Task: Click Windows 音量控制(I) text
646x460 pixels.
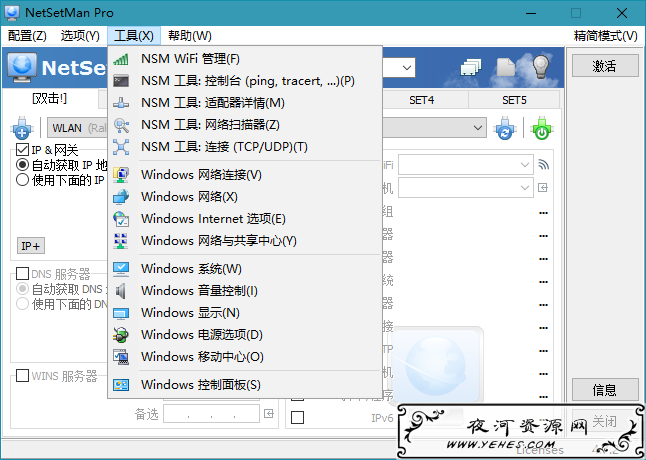Action: click(199, 291)
